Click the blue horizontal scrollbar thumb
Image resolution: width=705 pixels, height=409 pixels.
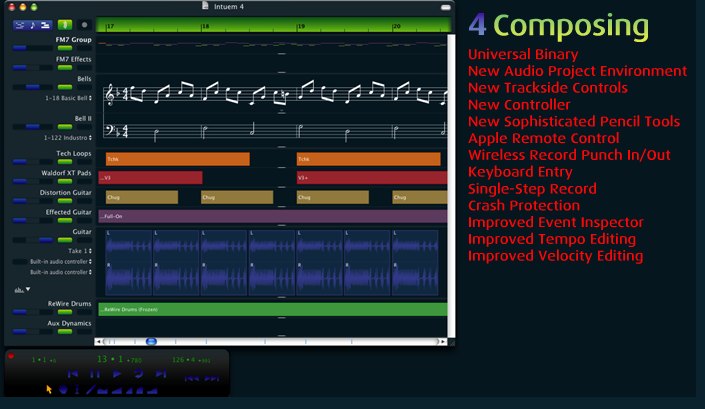[150, 341]
